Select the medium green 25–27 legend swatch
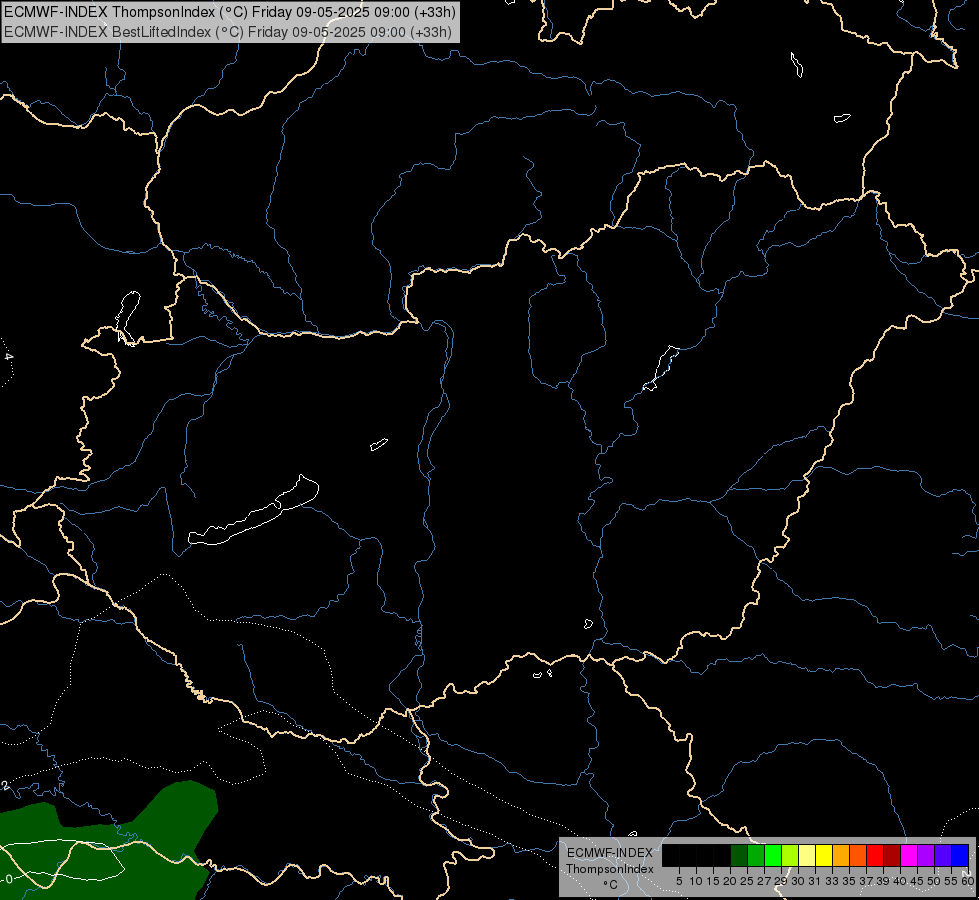Screen dimensions: 979x900 [x=756, y=855]
